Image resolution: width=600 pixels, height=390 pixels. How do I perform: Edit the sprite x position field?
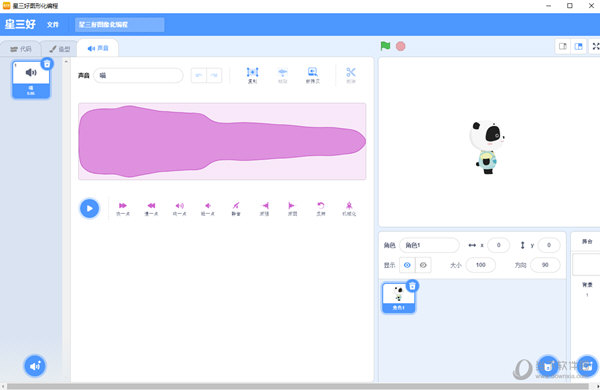click(499, 245)
